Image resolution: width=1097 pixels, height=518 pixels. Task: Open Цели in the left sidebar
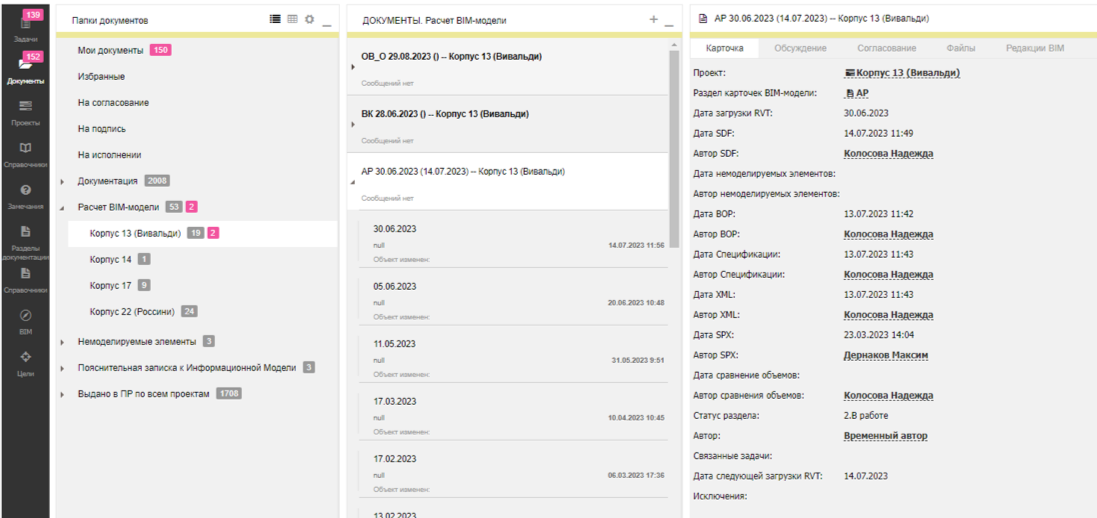(x=25, y=363)
